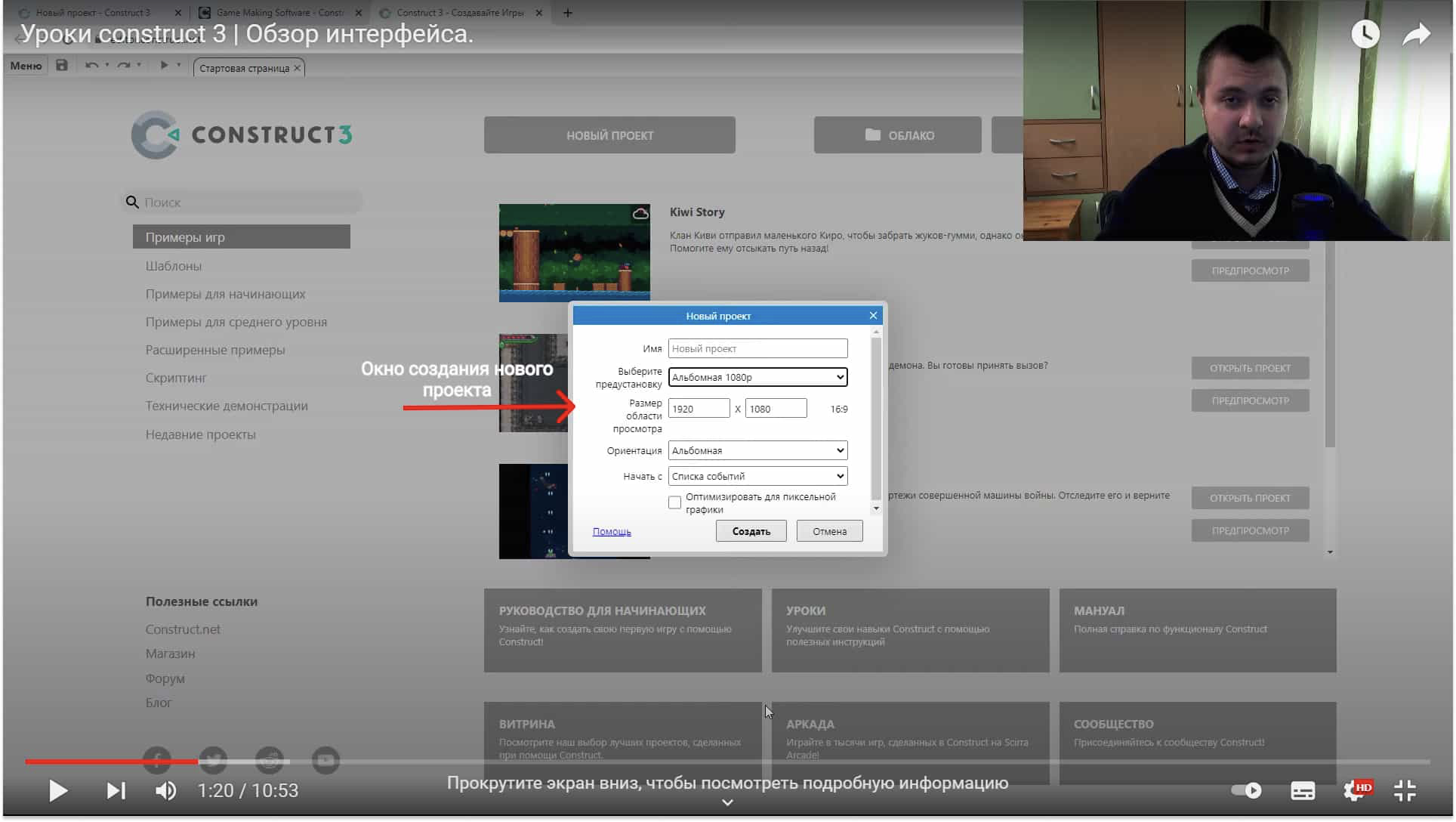Viewport: 1456px width, 822px height.
Task: Open the РУКОВОДСТВО ДЛЯ НАЧИНАЮЩИХ card
Action: click(x=622, y=631)
